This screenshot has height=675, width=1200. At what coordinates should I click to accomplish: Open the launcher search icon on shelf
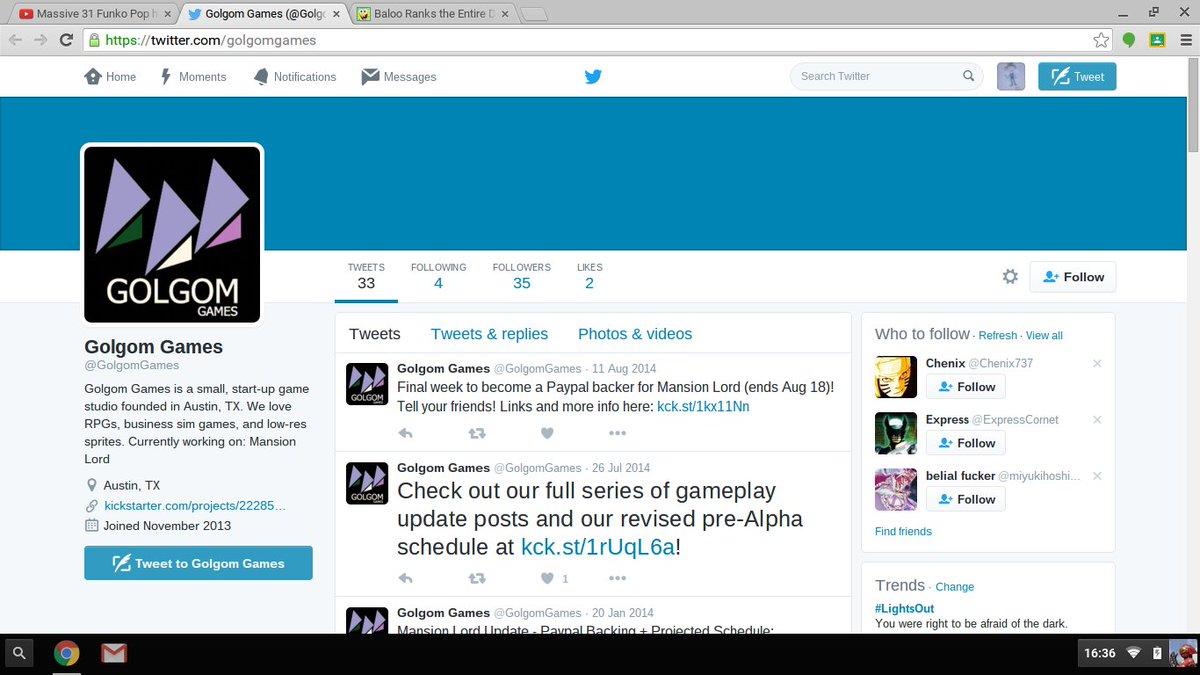pos(21,654)
